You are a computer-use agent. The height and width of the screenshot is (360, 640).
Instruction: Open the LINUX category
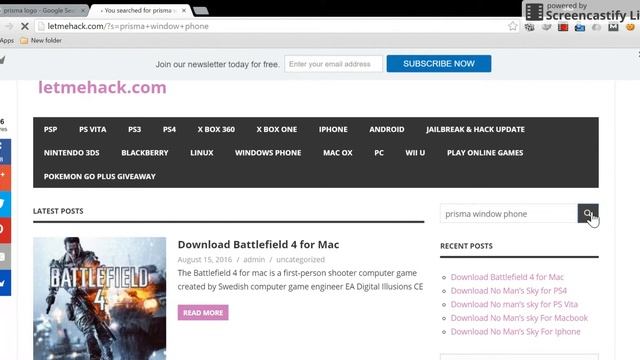click(202, 153)
